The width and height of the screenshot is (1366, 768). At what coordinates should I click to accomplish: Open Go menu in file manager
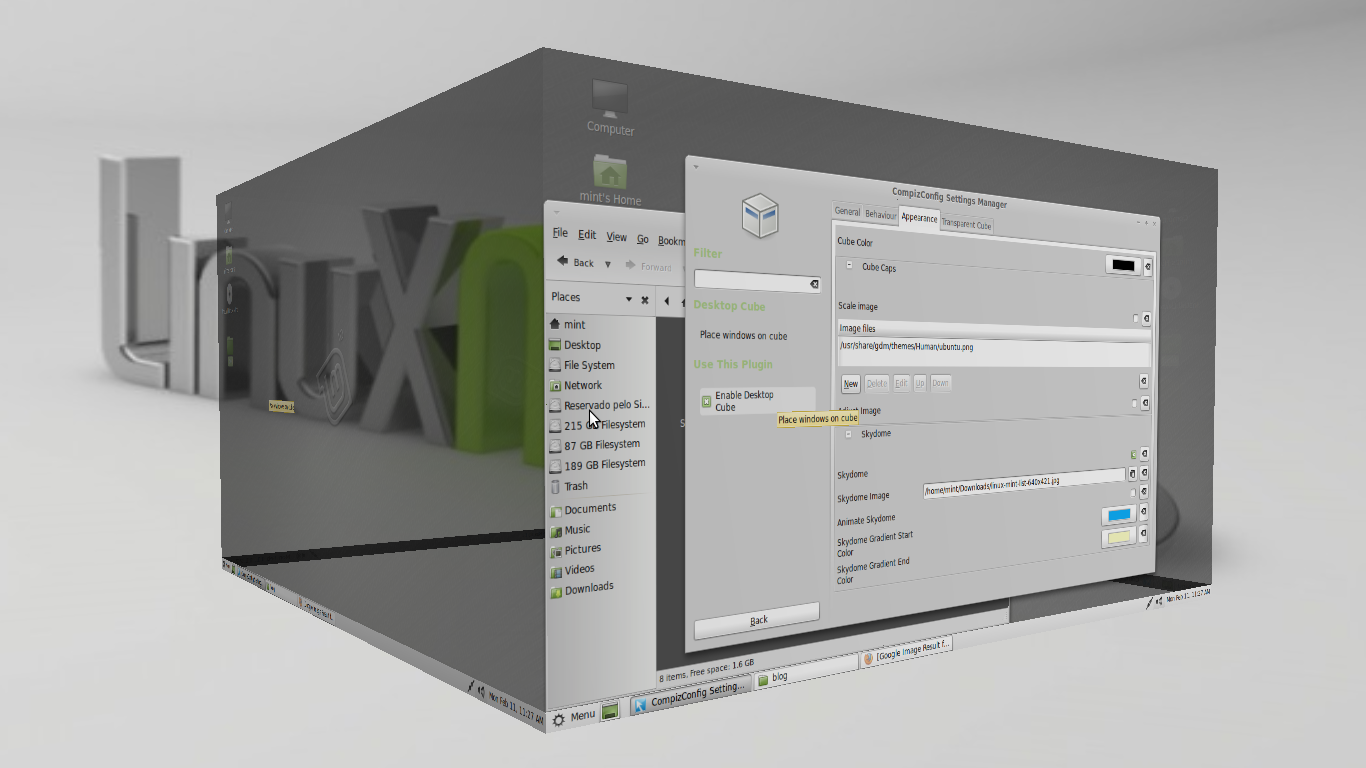[x=643, y=239]
